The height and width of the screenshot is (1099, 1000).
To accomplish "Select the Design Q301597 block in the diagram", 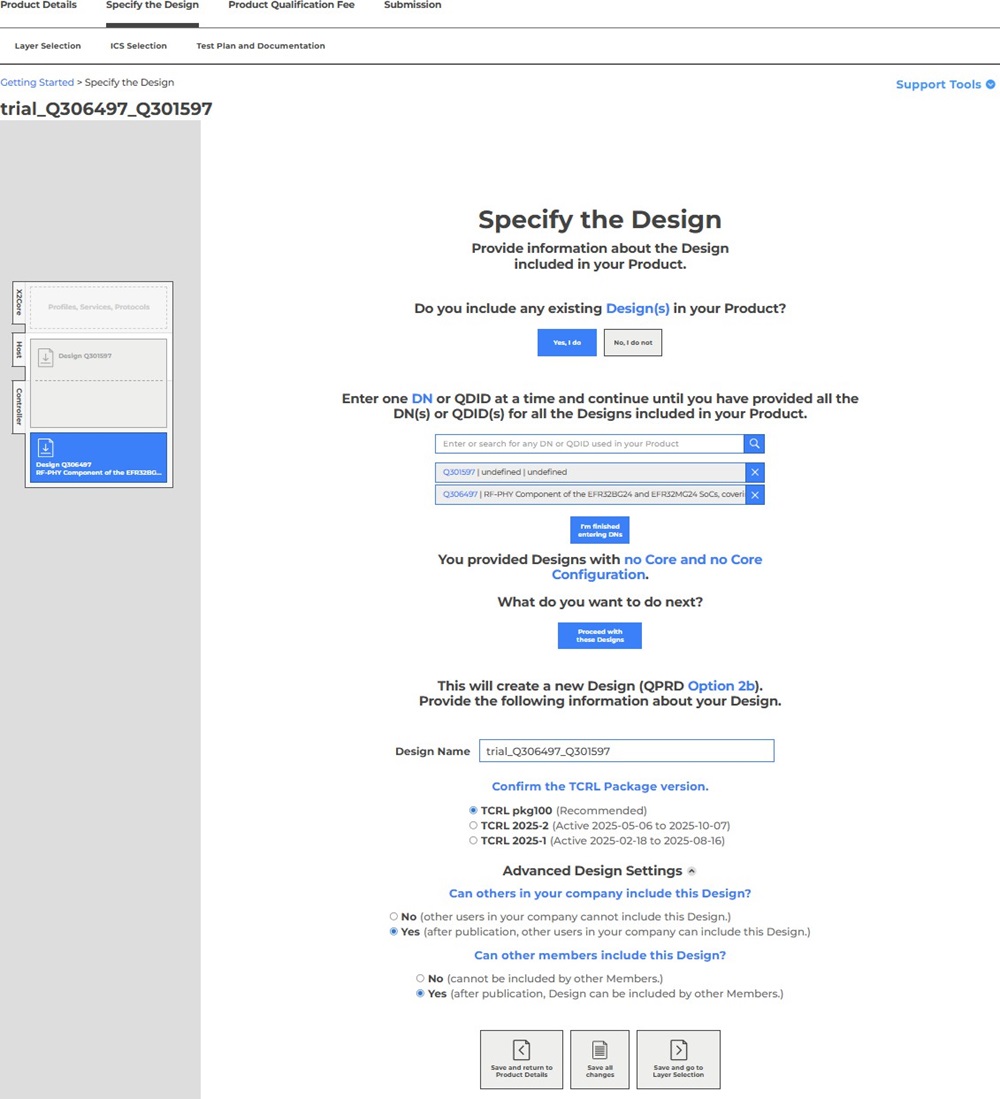I will 98,359.
